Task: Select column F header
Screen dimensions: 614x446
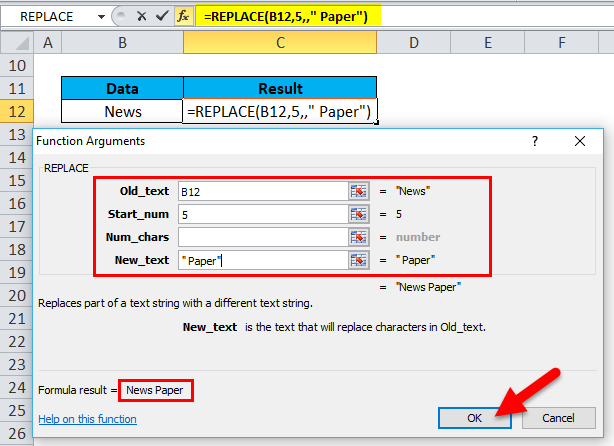Action: pyautogui.click(x=562, y=42)
